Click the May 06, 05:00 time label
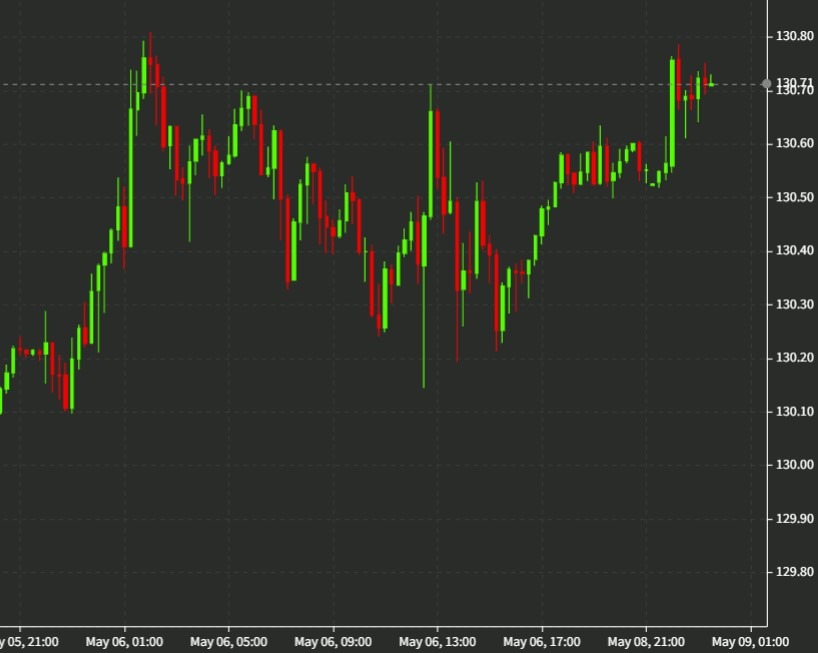 (228, 642)
